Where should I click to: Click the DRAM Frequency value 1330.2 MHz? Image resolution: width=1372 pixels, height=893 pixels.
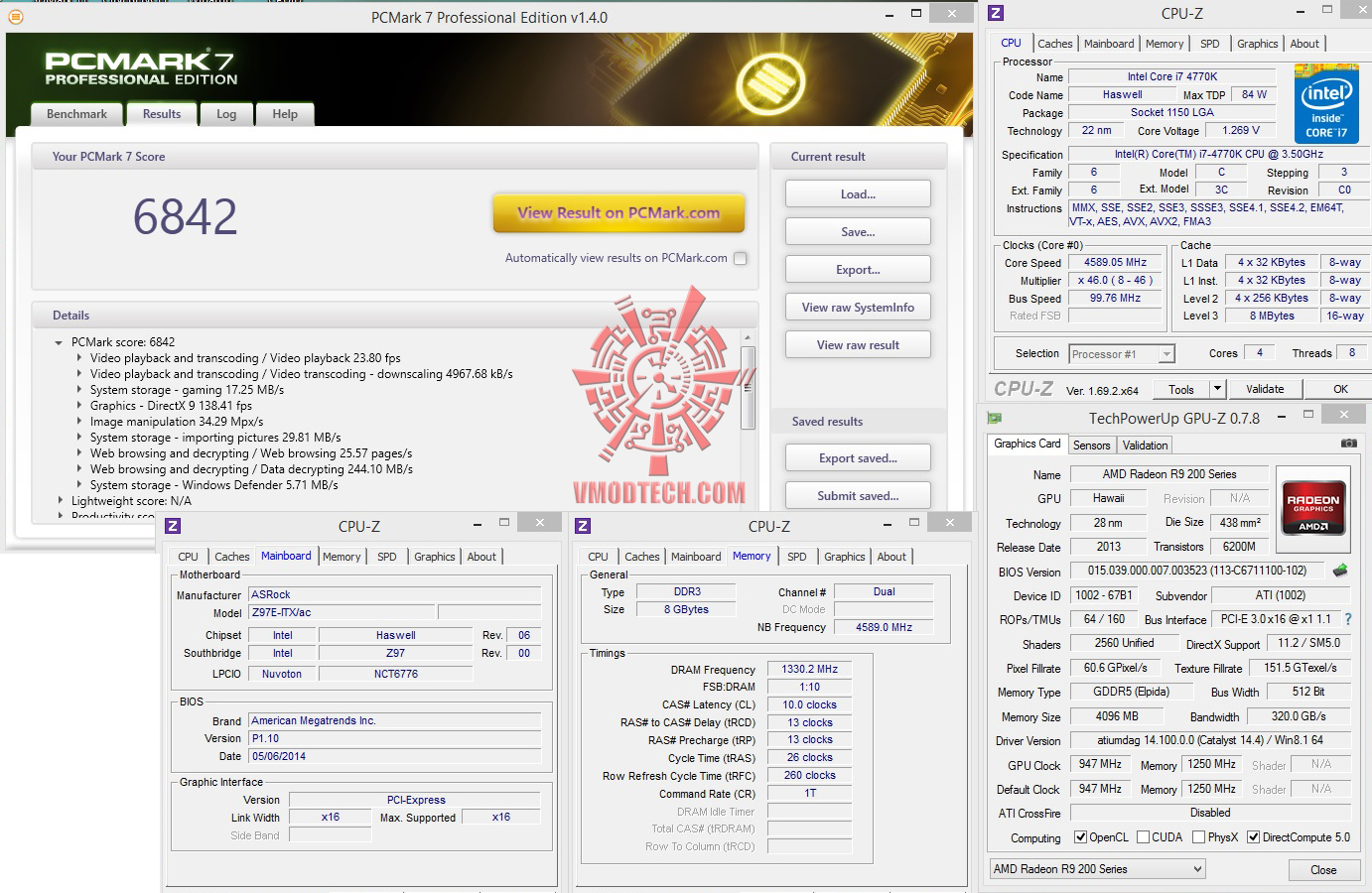point(809,669)
